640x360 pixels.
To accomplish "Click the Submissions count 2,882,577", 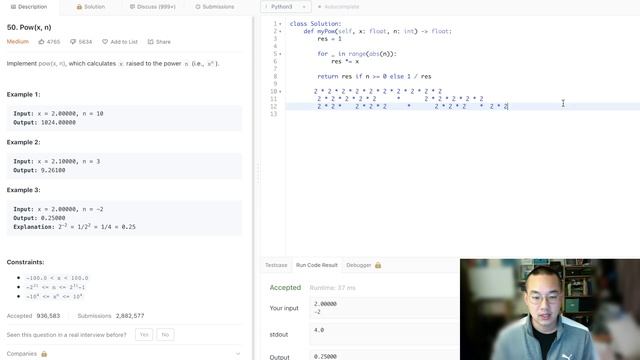I will click(130, 316).
